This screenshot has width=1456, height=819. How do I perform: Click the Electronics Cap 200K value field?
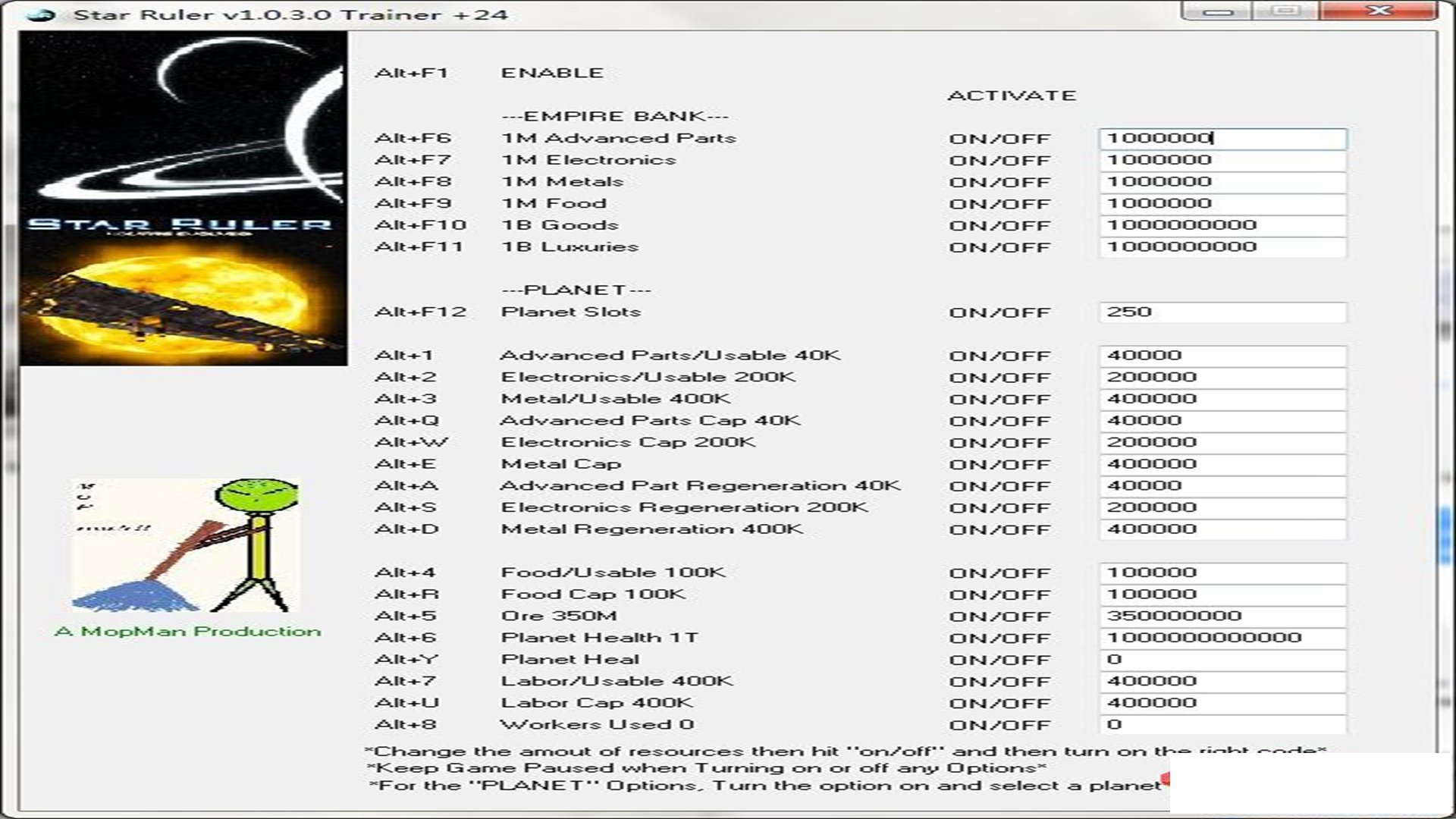(1222, 443)
